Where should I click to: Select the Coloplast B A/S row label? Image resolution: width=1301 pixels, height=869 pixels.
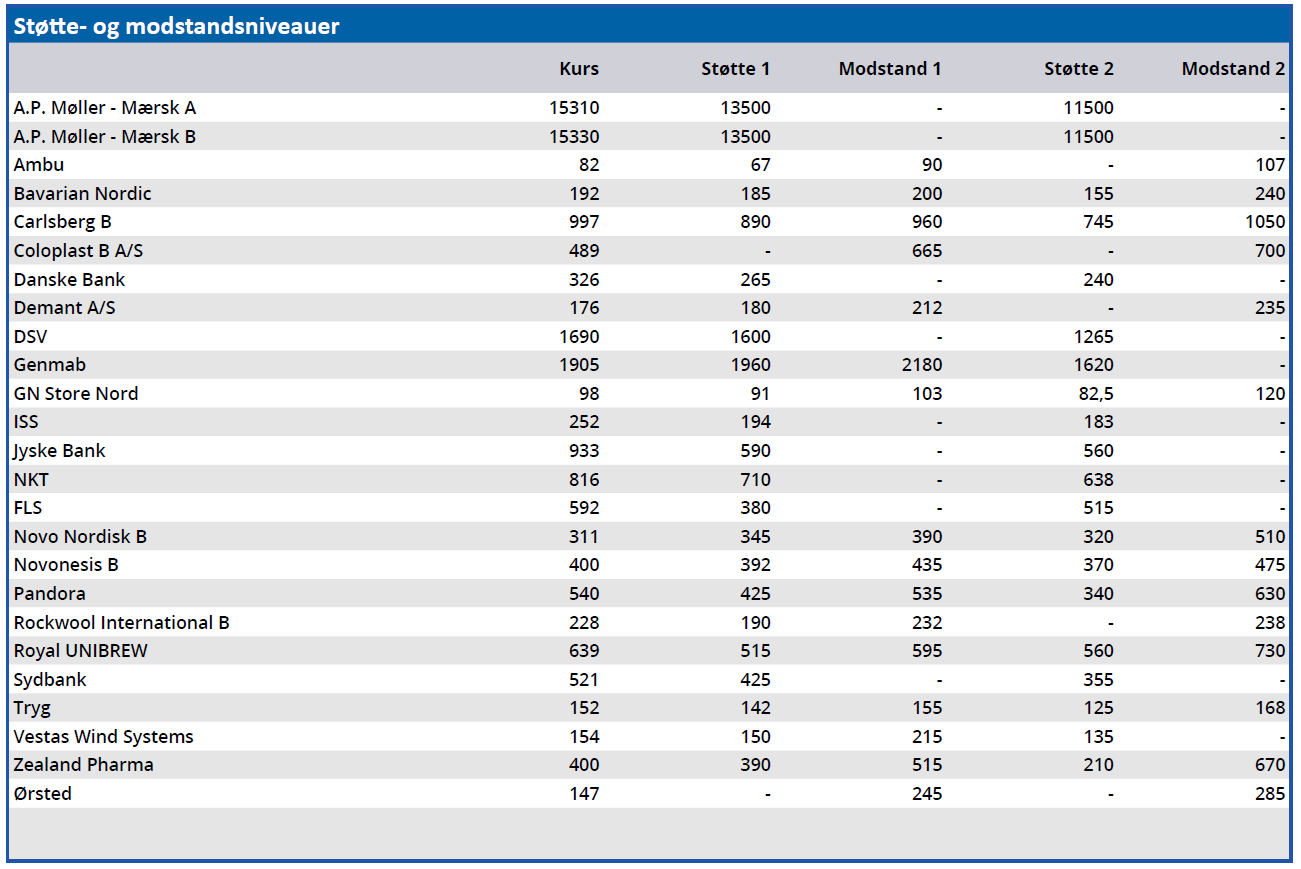pyautogui.click(x=79, y=251)
